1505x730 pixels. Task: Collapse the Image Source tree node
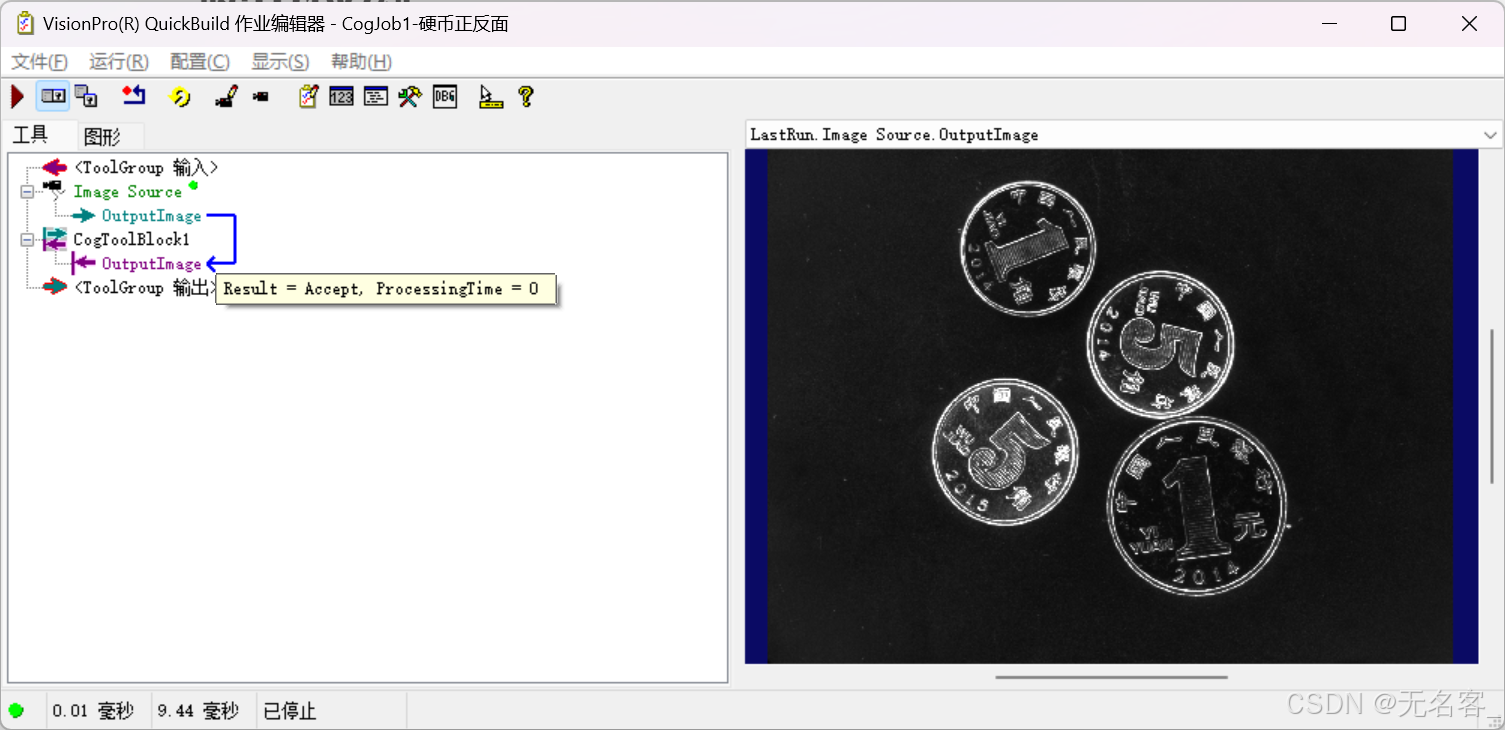point(27,192)
